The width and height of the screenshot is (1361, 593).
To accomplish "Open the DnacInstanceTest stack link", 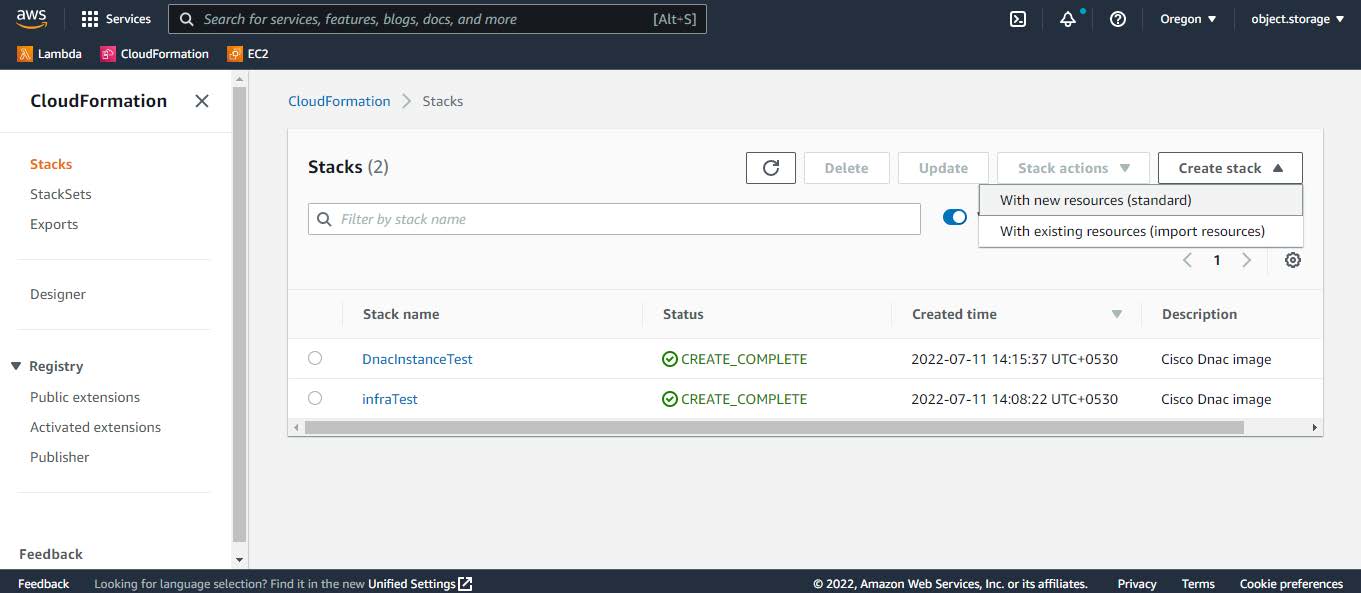I will point(417,359).
